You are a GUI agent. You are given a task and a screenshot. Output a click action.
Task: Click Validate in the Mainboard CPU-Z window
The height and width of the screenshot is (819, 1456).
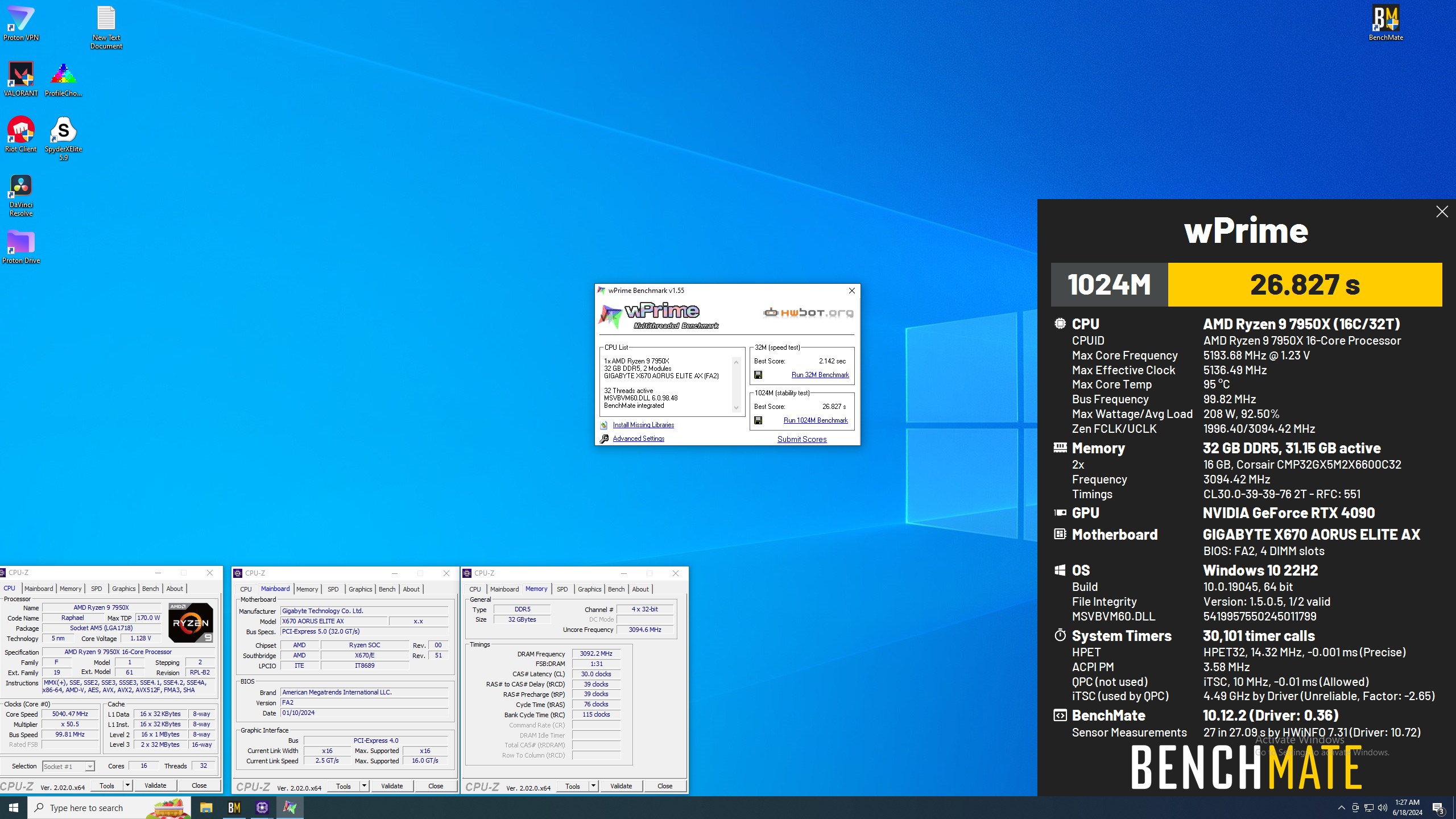[392, 786]
